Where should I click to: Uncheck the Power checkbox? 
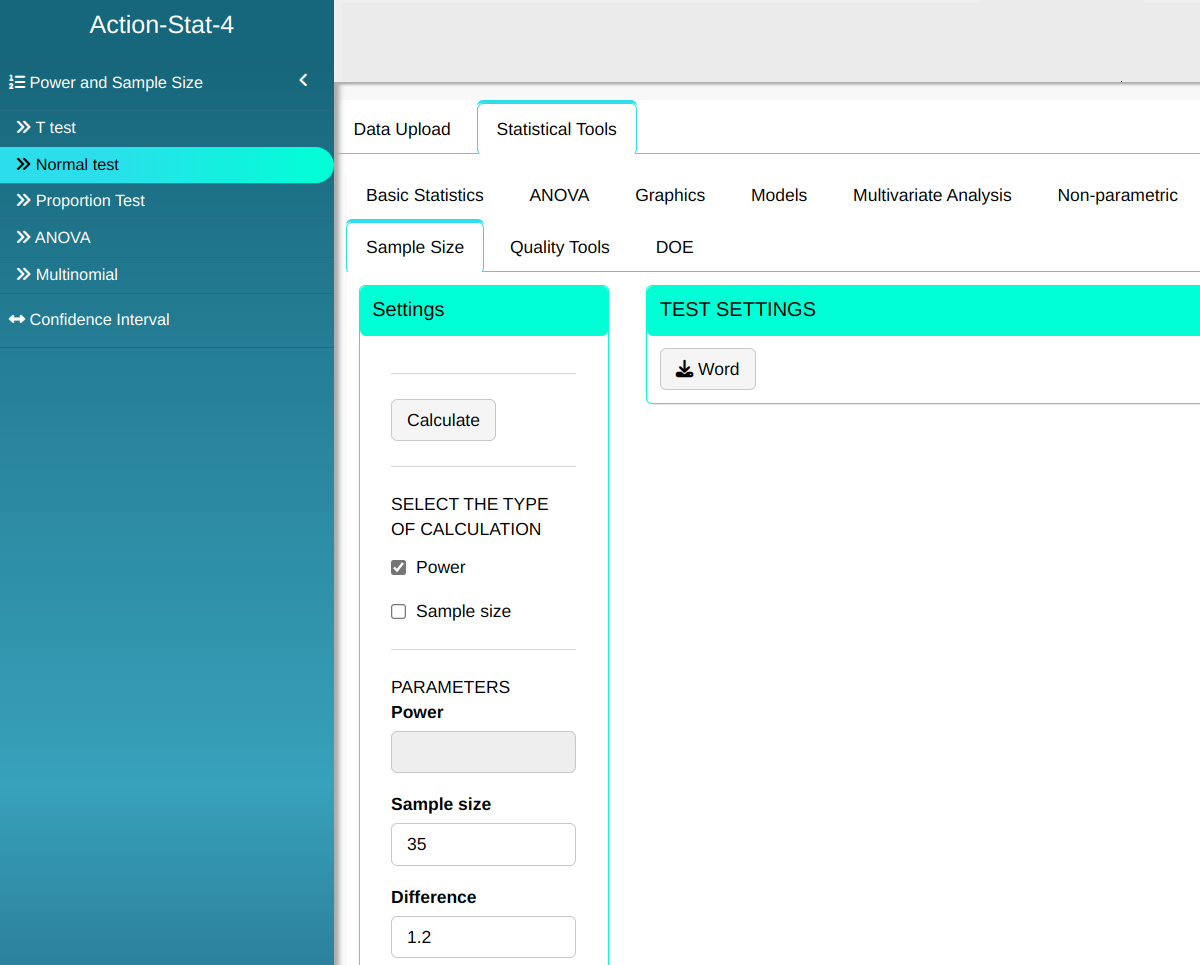click(399, 567)
